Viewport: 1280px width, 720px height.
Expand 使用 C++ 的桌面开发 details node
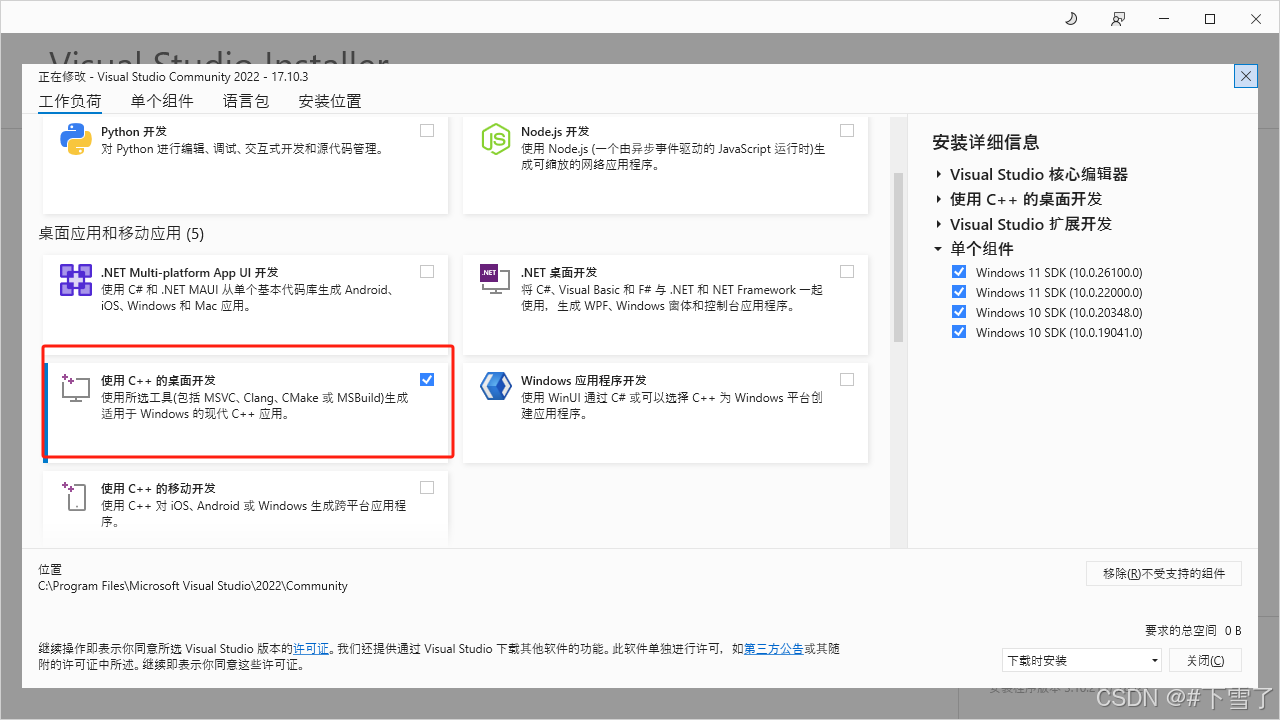click(x=939, y=199)
